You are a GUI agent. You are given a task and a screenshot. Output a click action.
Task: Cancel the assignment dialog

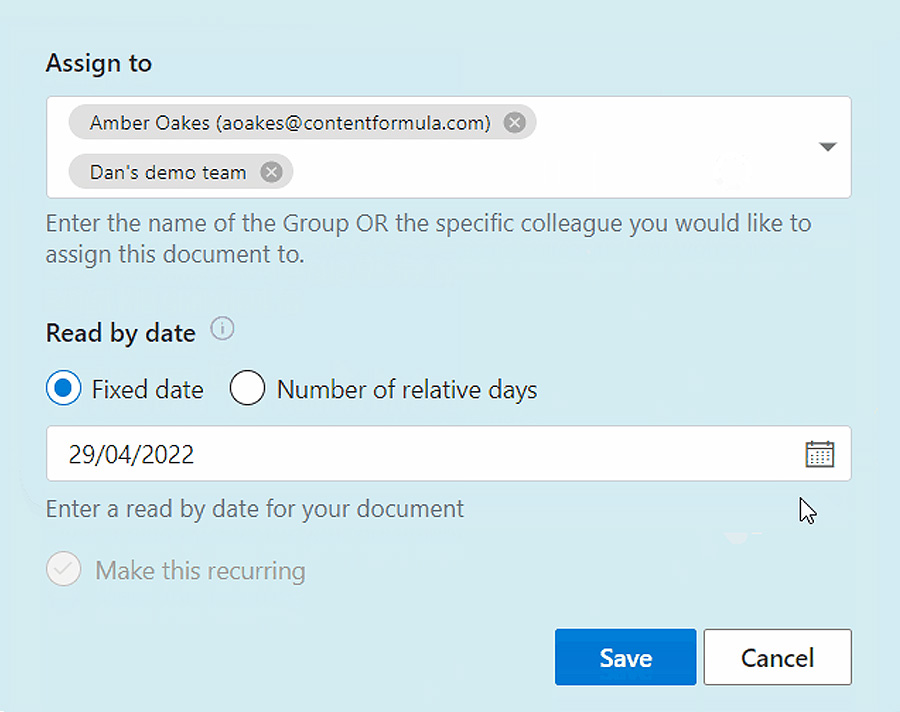tap(777, 657)
